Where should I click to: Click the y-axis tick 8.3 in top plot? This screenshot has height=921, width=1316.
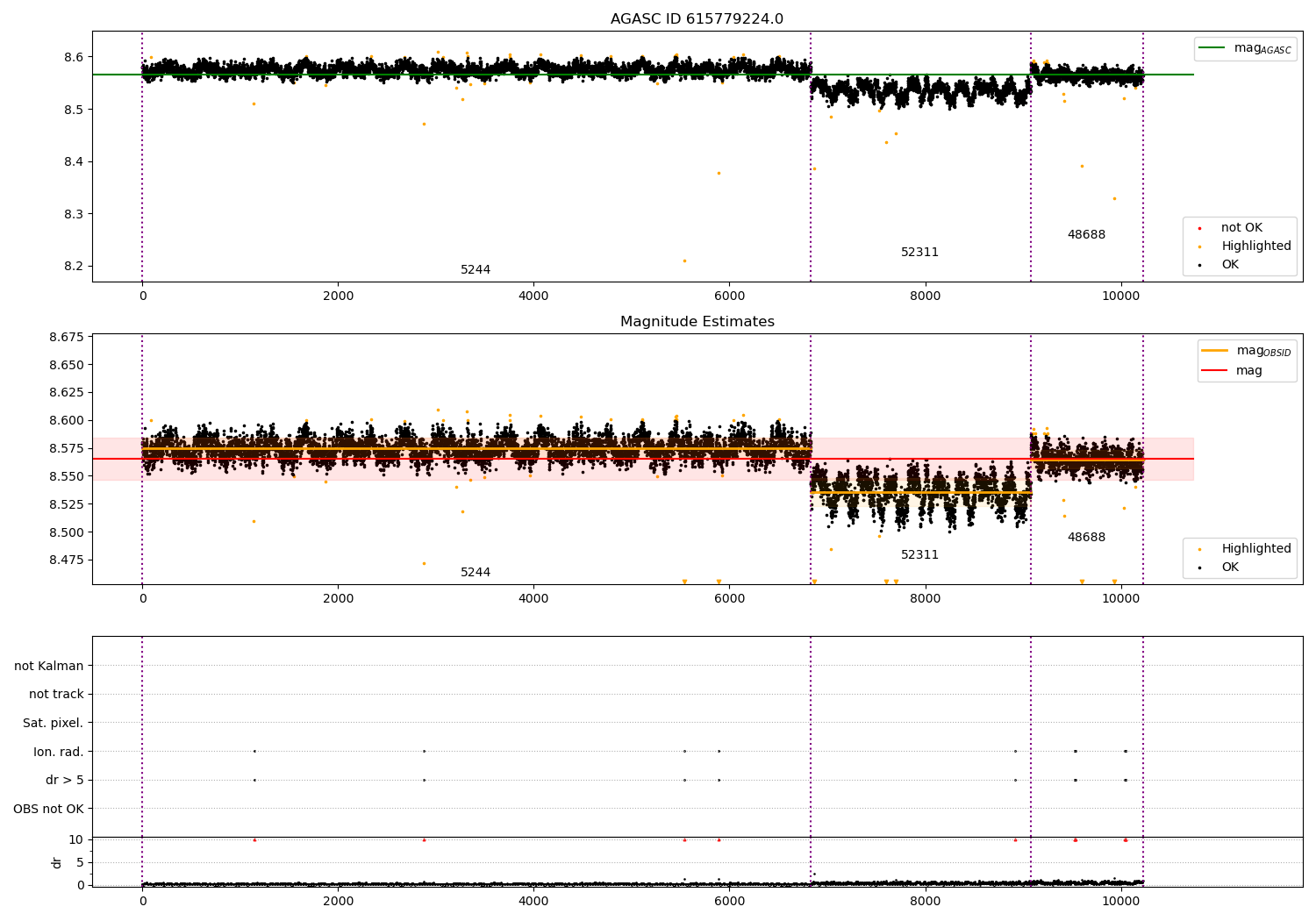(x=73, y=214)
